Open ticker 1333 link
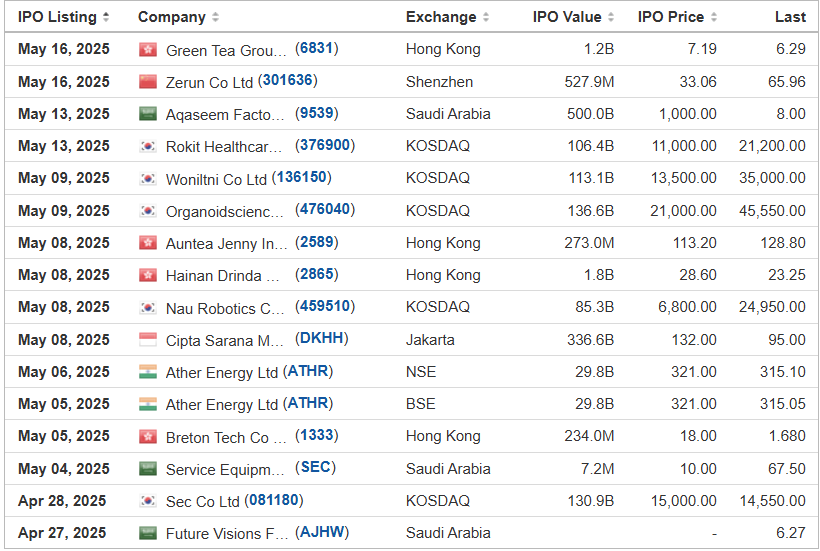The height and width of the screenshot is (551, 820). point(316,435)
